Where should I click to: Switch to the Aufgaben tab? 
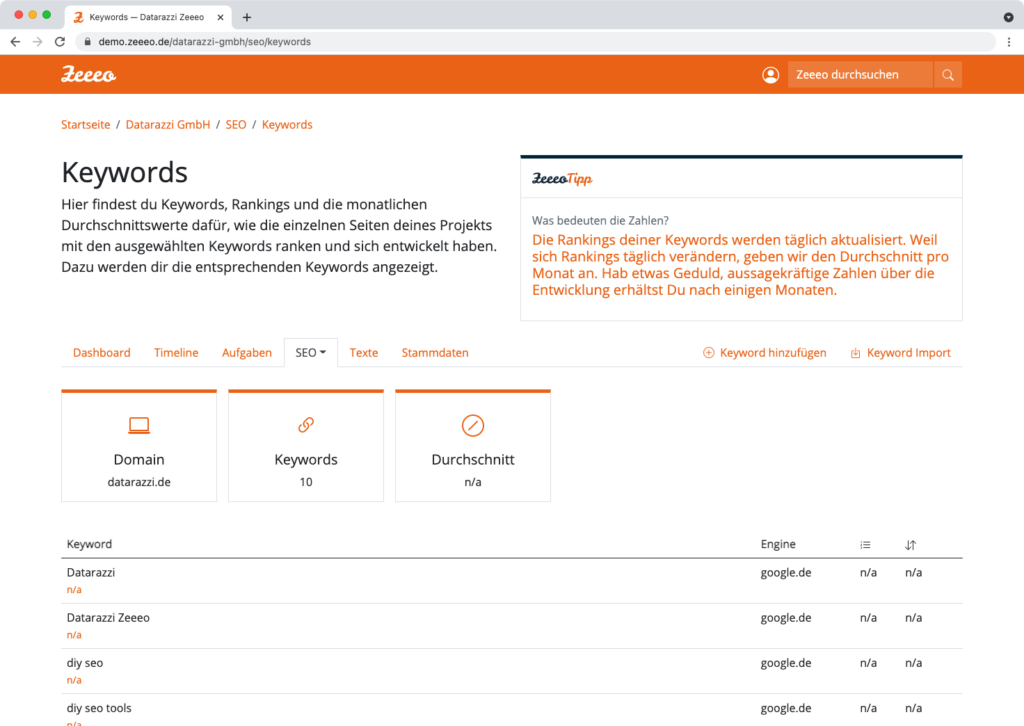click(247, 353)
